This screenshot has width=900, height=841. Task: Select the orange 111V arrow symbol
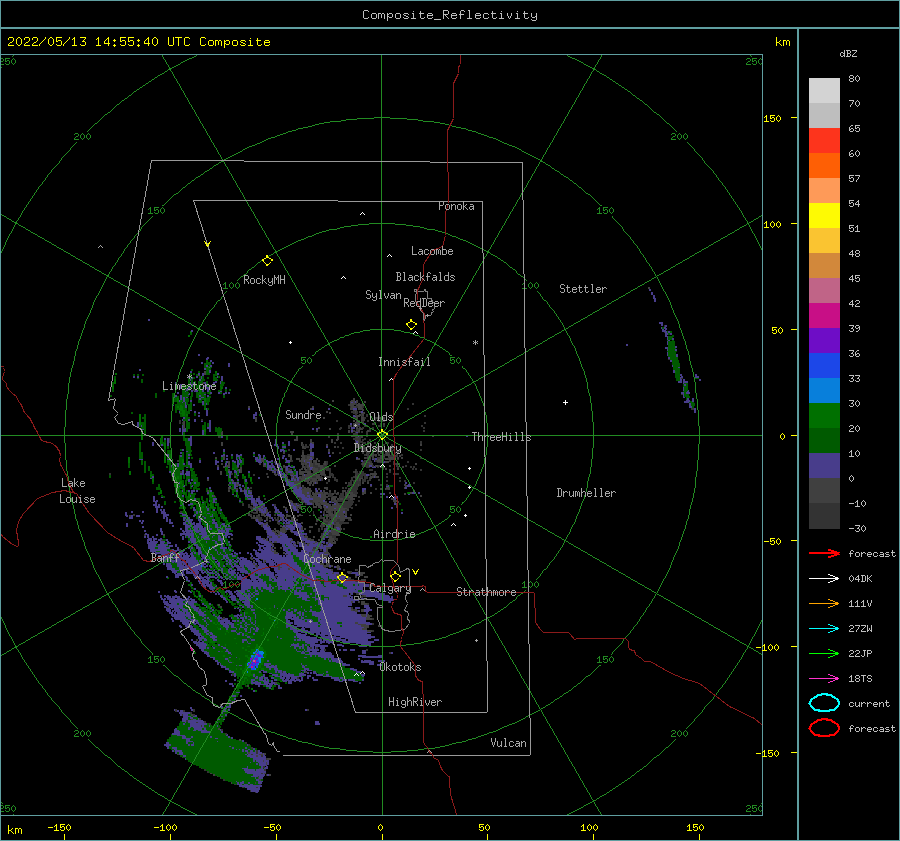824,603
